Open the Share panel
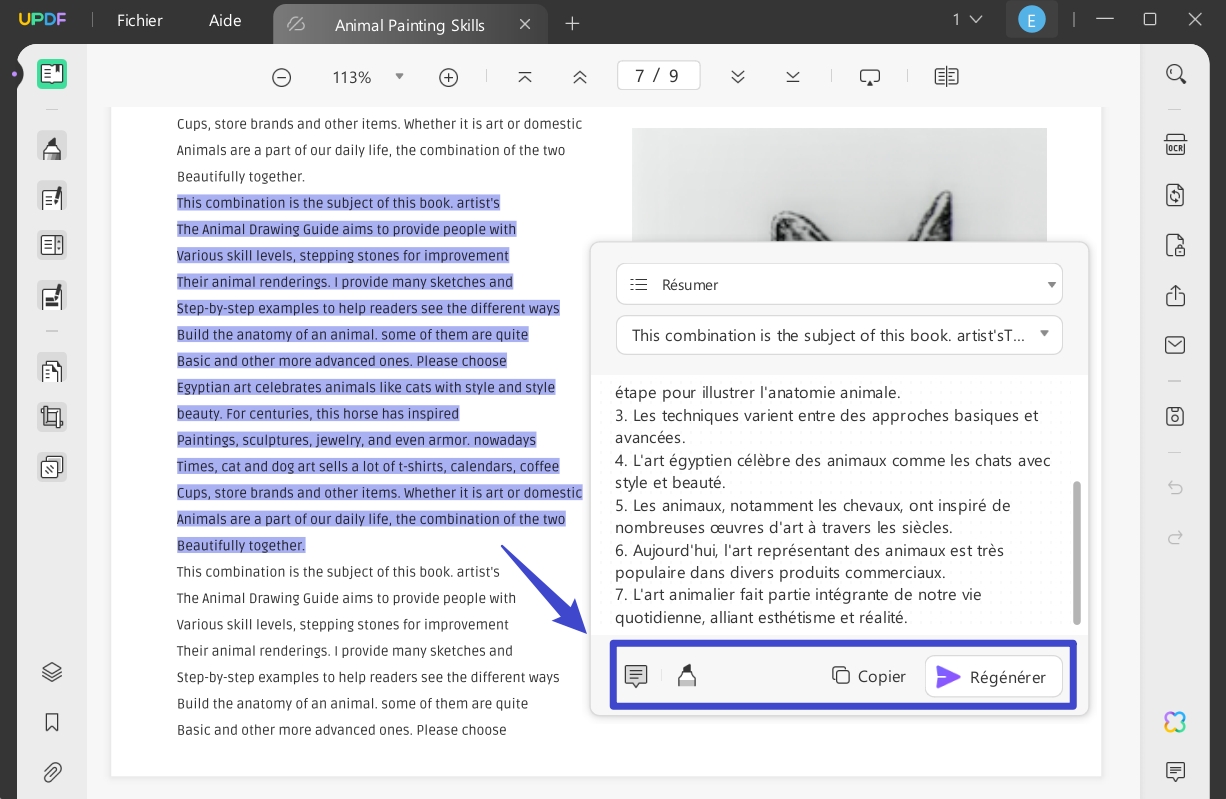 [1175, 296]
